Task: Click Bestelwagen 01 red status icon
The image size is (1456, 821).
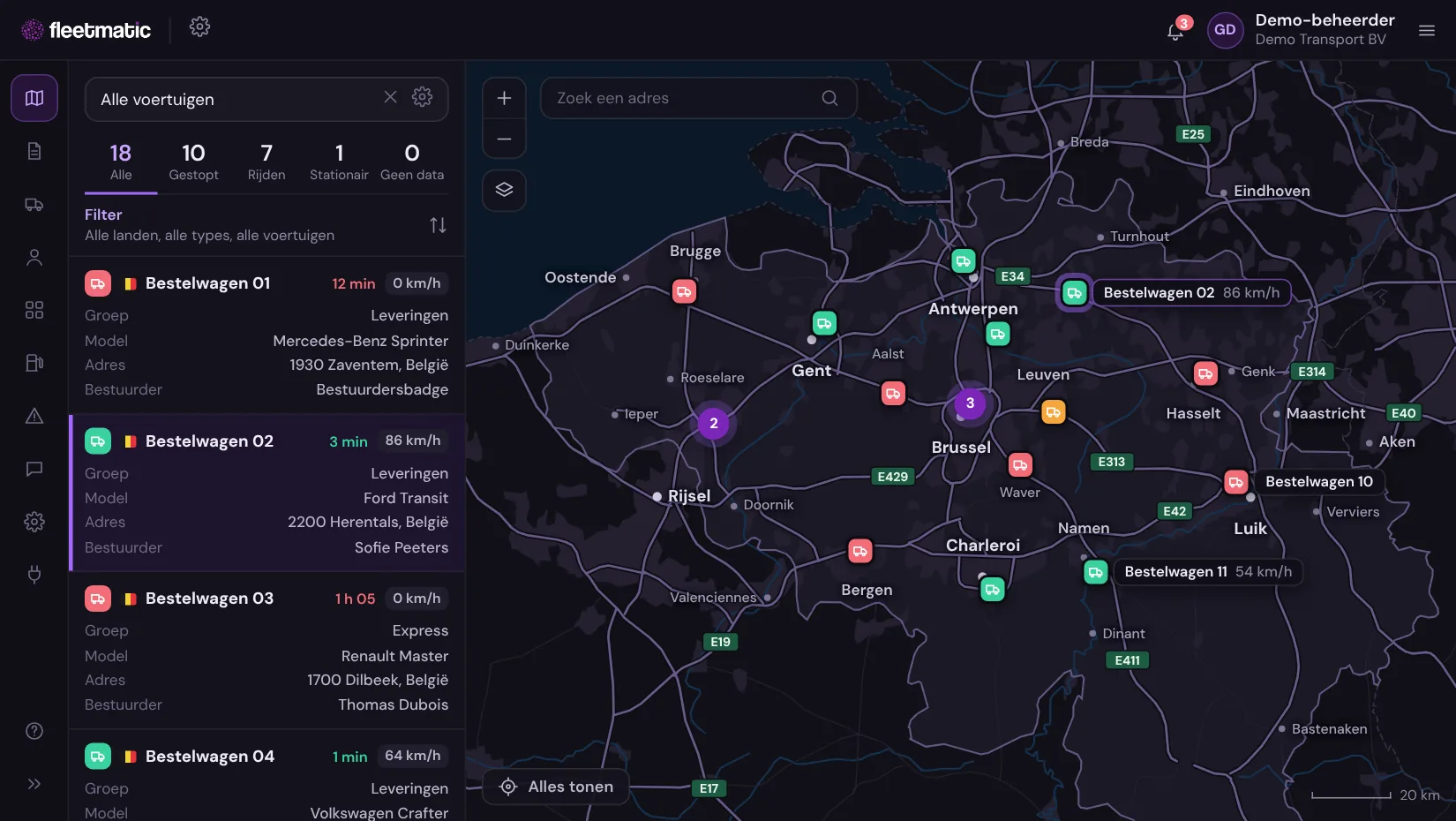Action: [x=98, y=283]
